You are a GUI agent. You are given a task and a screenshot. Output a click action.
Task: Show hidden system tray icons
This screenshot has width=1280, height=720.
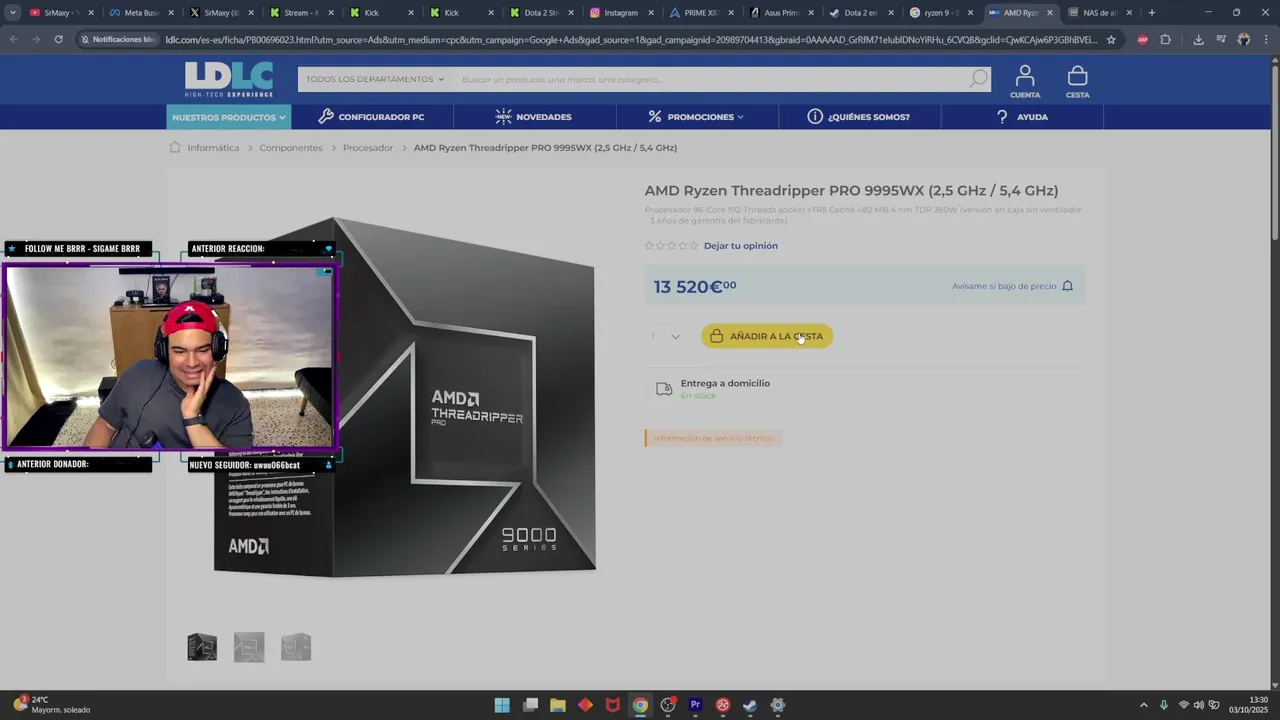coord(1144,705)
